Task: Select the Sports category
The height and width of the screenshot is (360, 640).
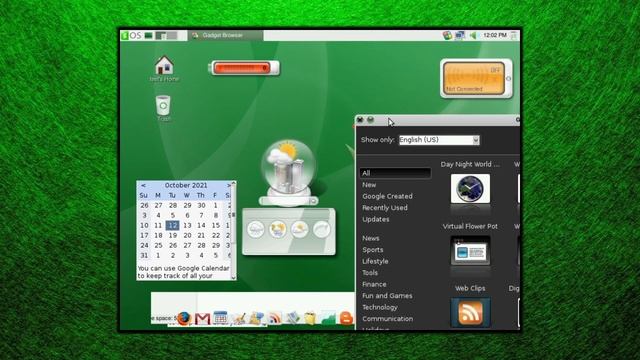Action: [373, 250]
